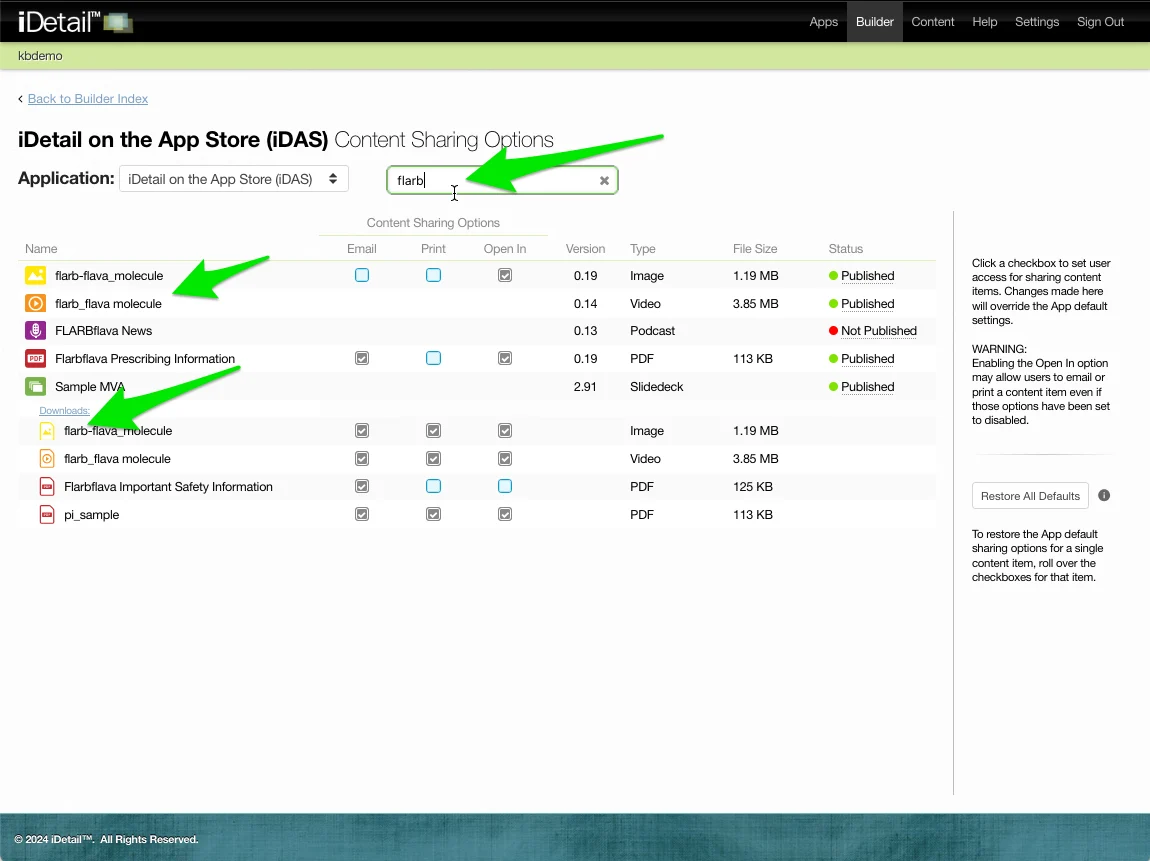Click Sign Out
Viewport: 1150px width, 861px height.
1100,22
